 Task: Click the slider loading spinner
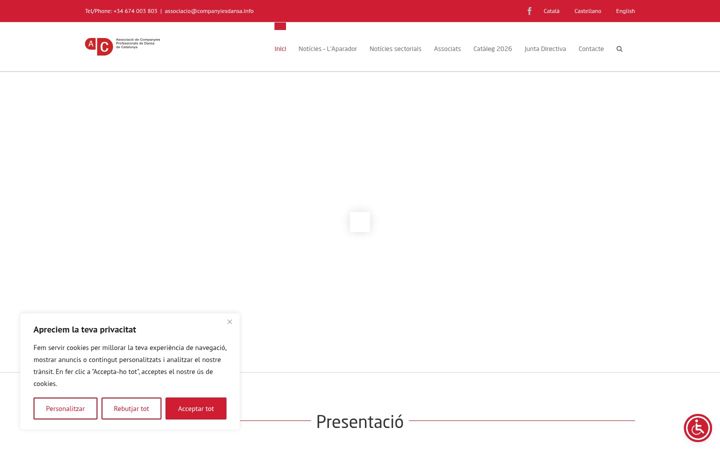click(x=360, y=222)
